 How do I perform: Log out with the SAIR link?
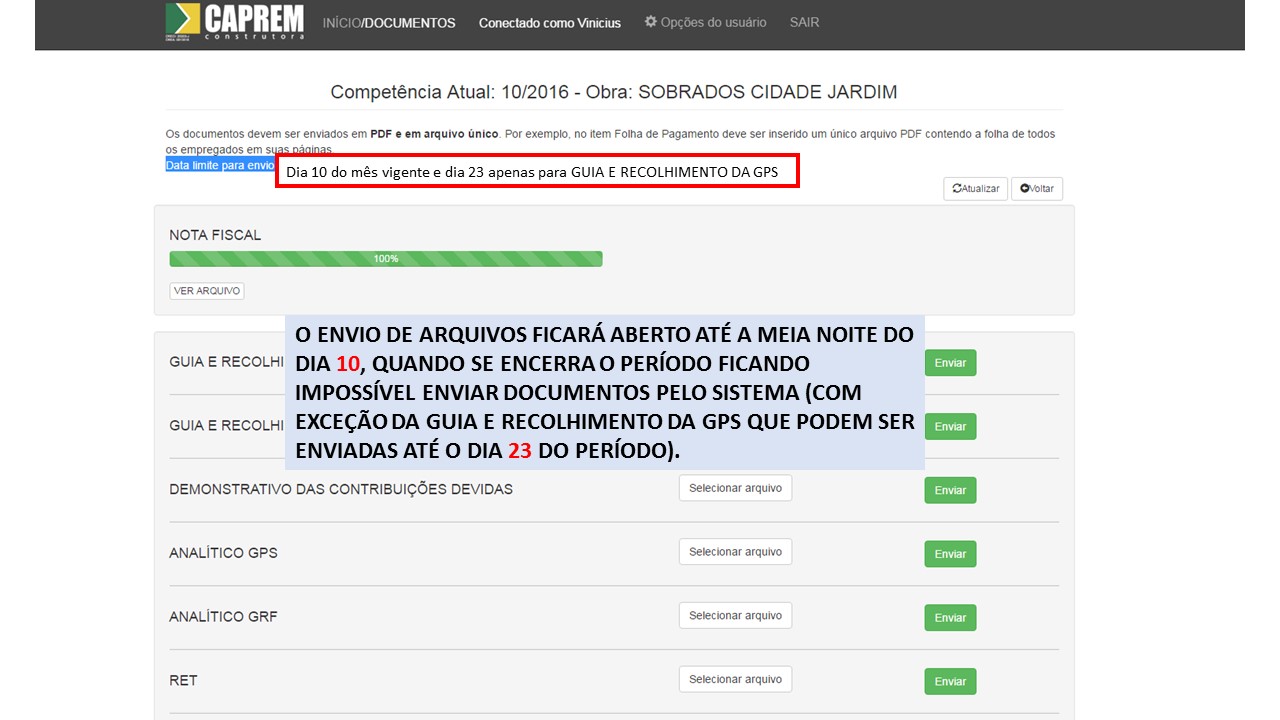coord(804,22)
